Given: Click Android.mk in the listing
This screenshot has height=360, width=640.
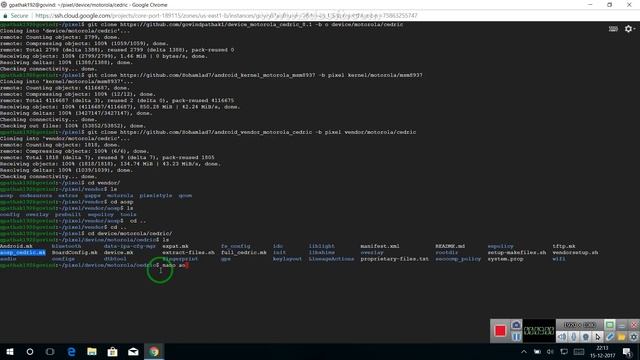Looking at the screenshot, I should click(x=16, y=246).
